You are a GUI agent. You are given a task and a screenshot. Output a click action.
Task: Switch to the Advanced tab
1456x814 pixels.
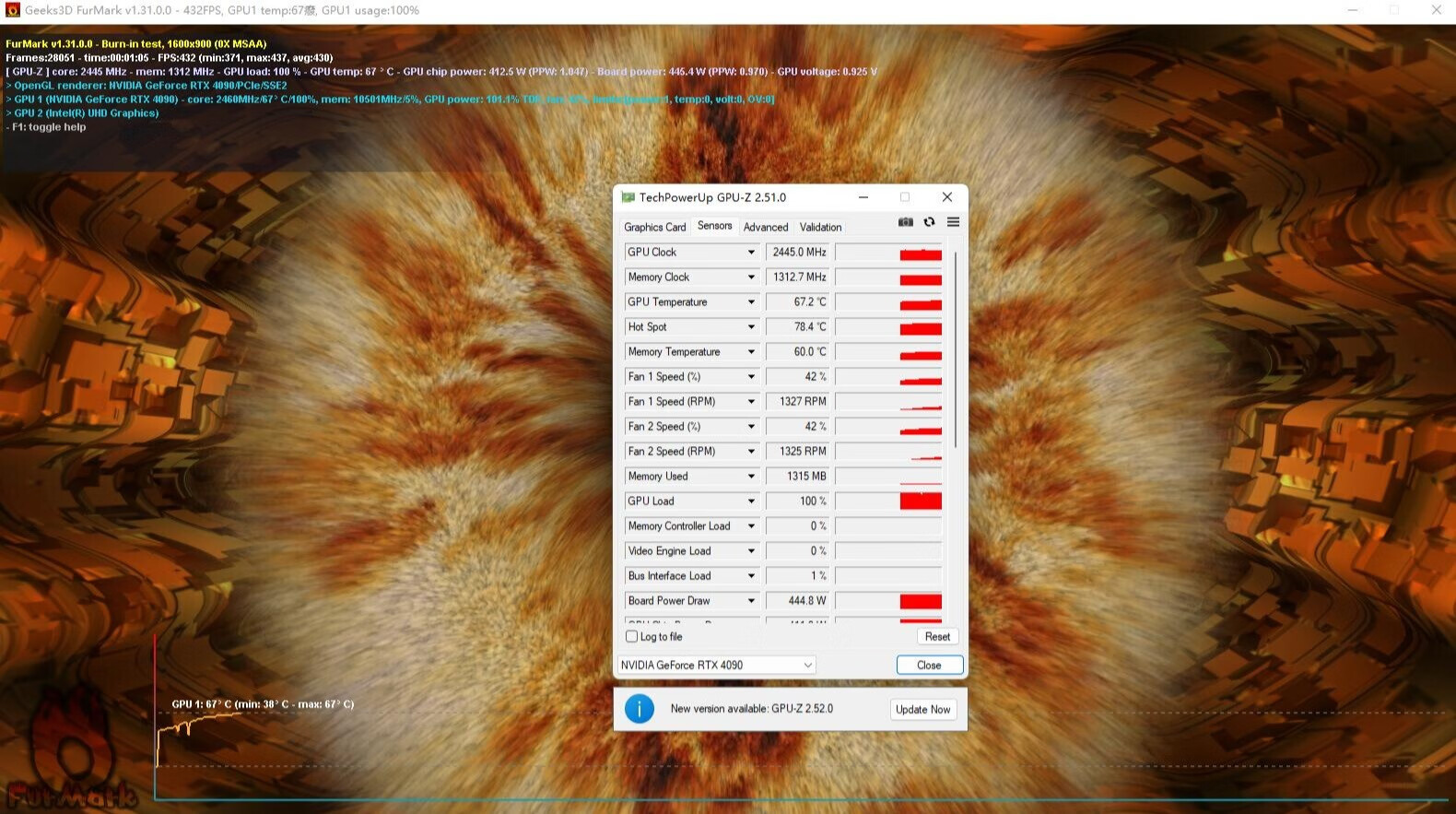point(766,227)
